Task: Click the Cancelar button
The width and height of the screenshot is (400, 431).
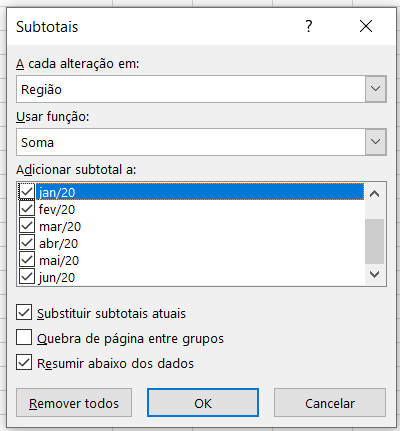Action: point(330,403)
